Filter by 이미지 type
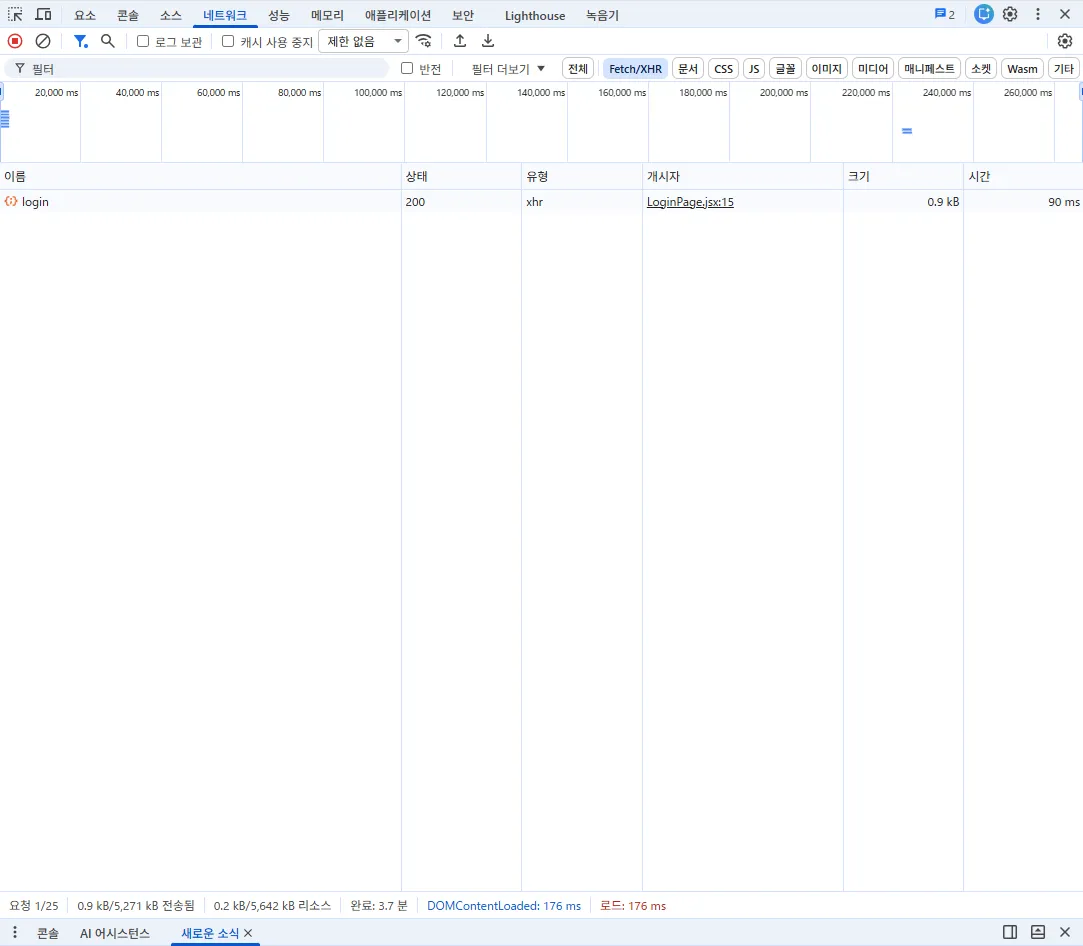This screenshot has height=946, width=1083. click(827, 68)
